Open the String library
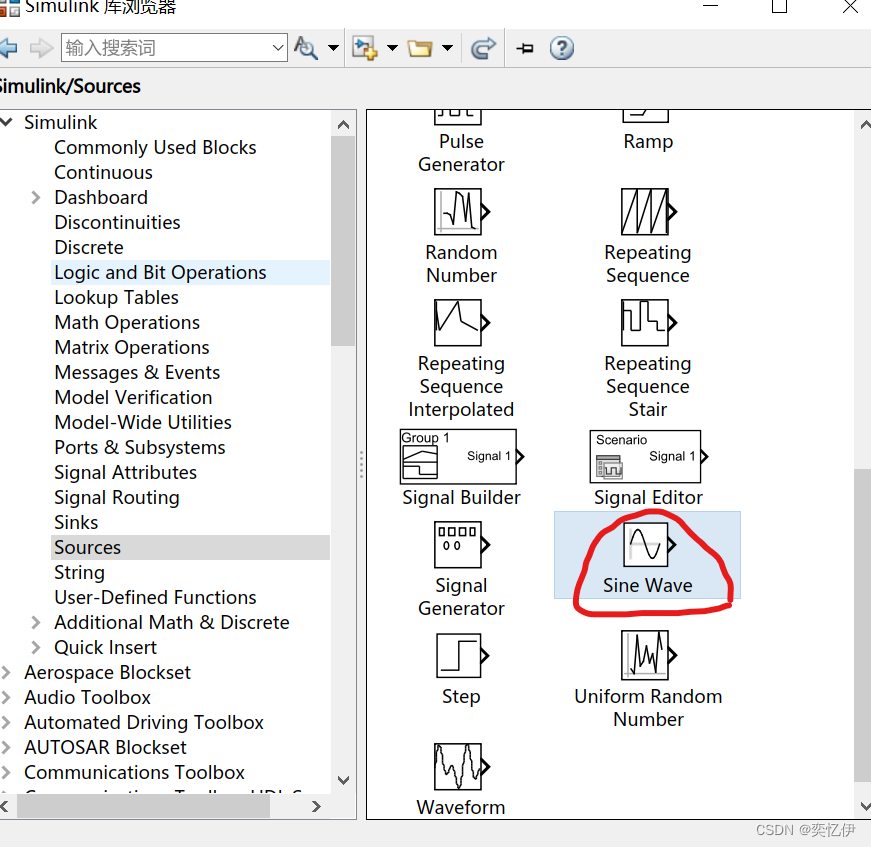 pyautogui.click(x=79, y=572)
